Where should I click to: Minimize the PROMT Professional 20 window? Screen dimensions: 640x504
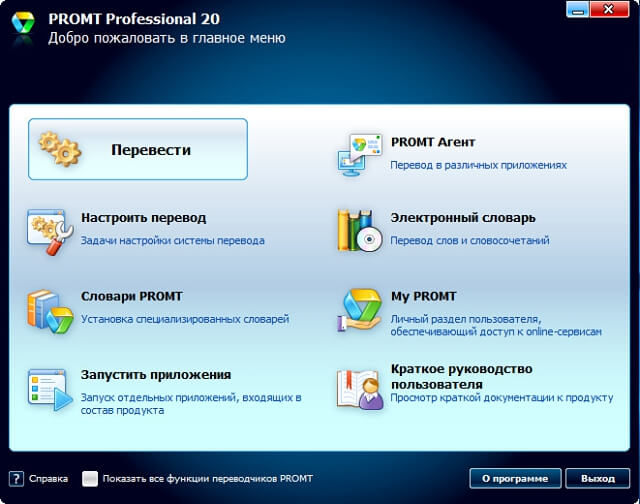(578, 10)
